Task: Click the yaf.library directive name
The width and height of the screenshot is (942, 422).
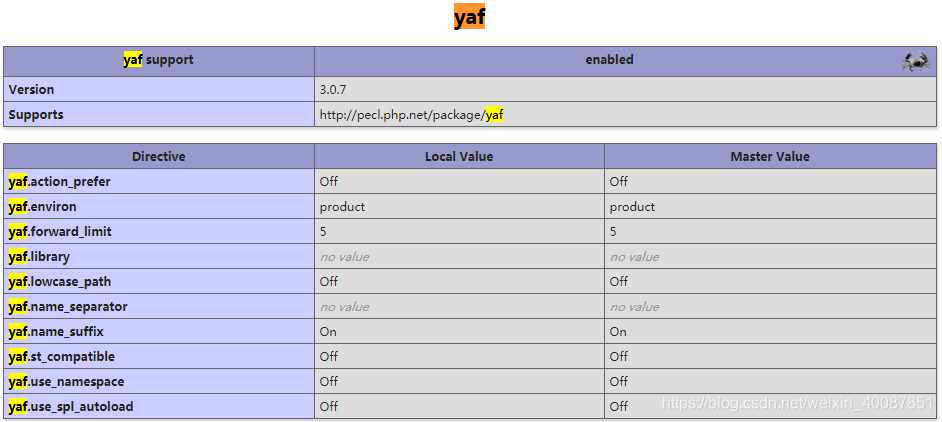Action: pos(40,257)
